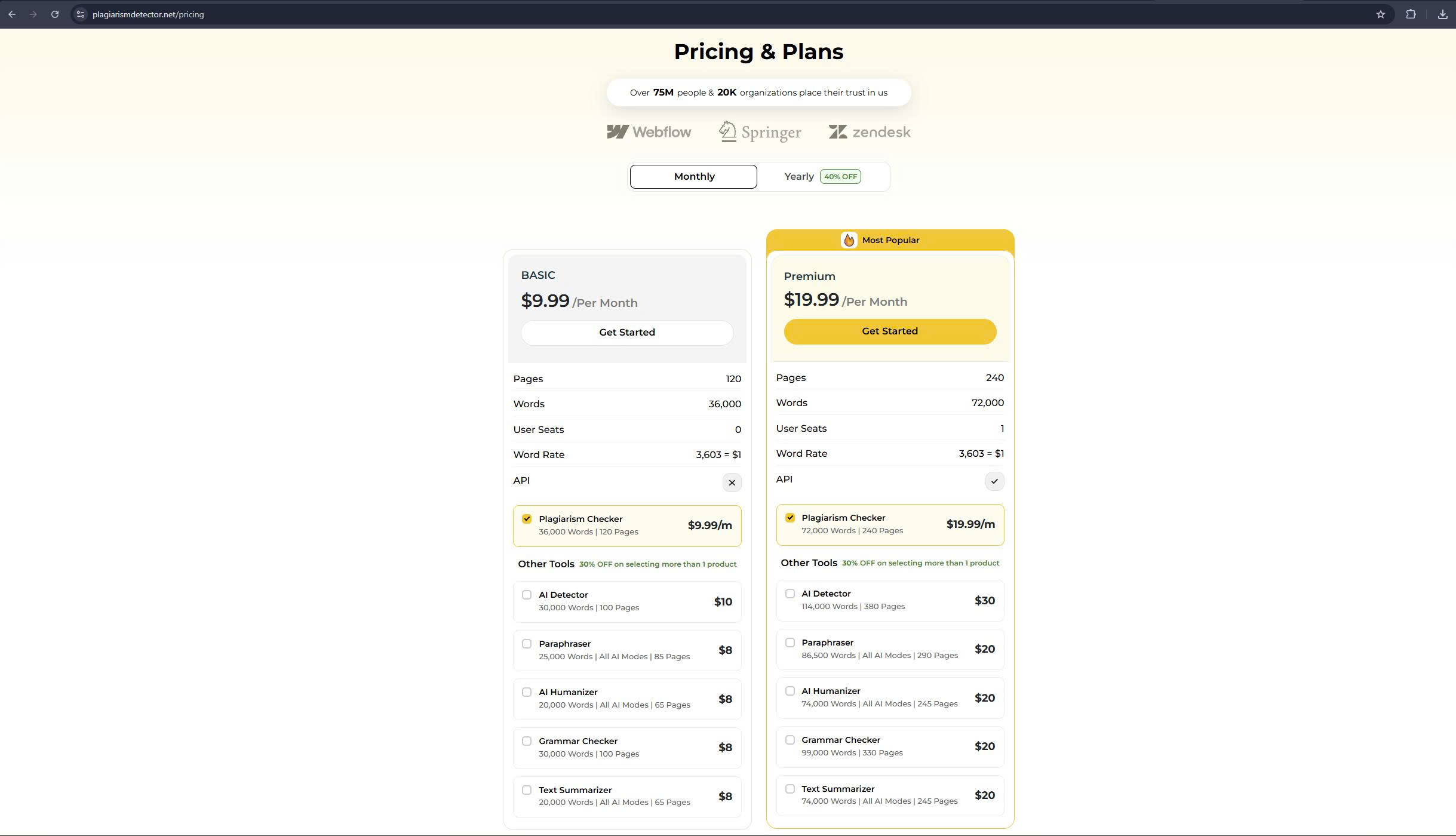Viewport: 1456px width, 836px height.
Task: Click the browser forward arrow
Action: (33, 14)
